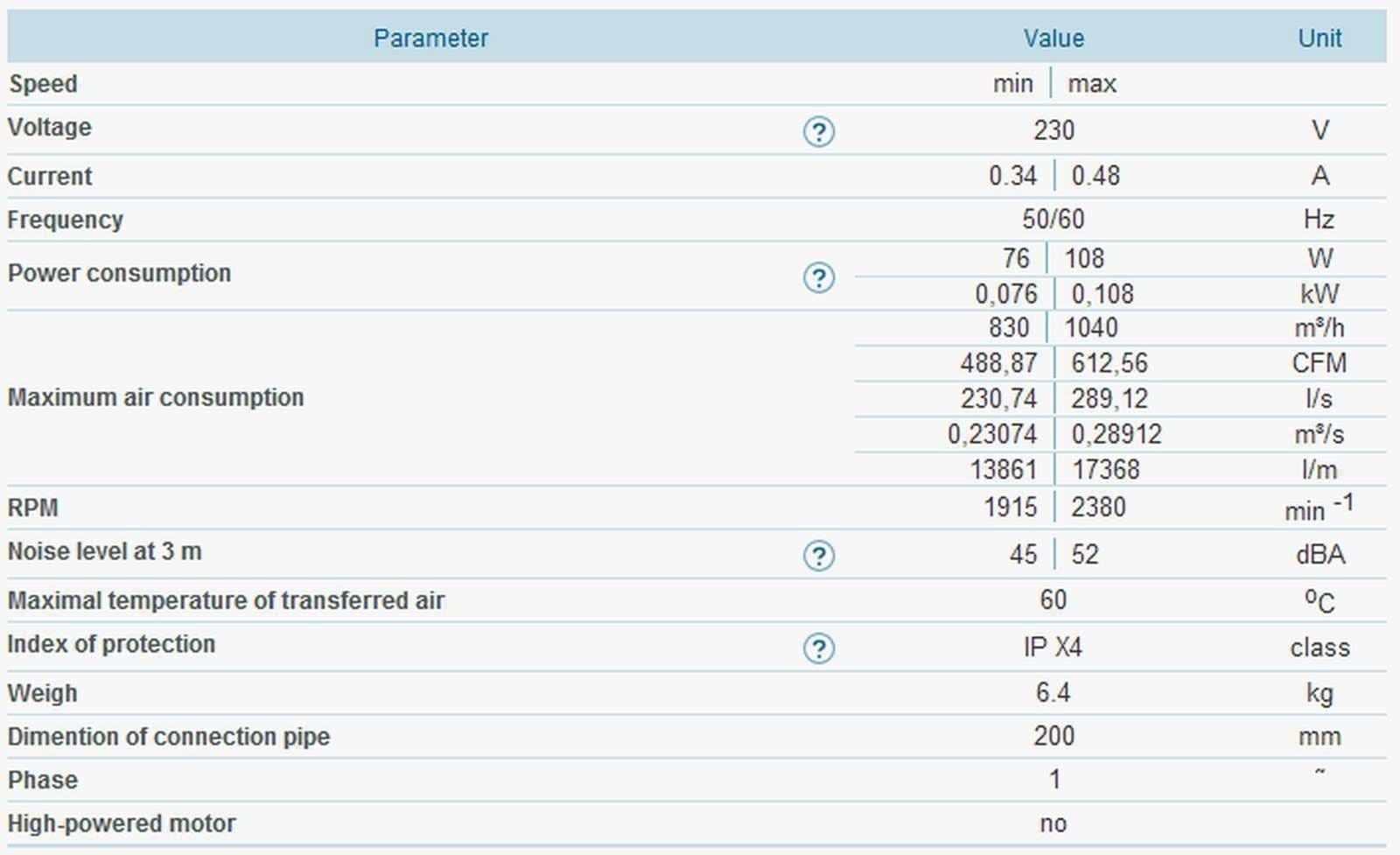Click the IP X4 protection value

click(1053, 648)
